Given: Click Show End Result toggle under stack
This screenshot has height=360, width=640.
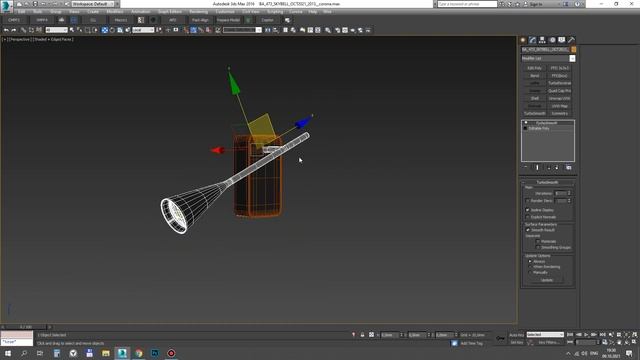Looking at the screenshot, I should point(537,168).
